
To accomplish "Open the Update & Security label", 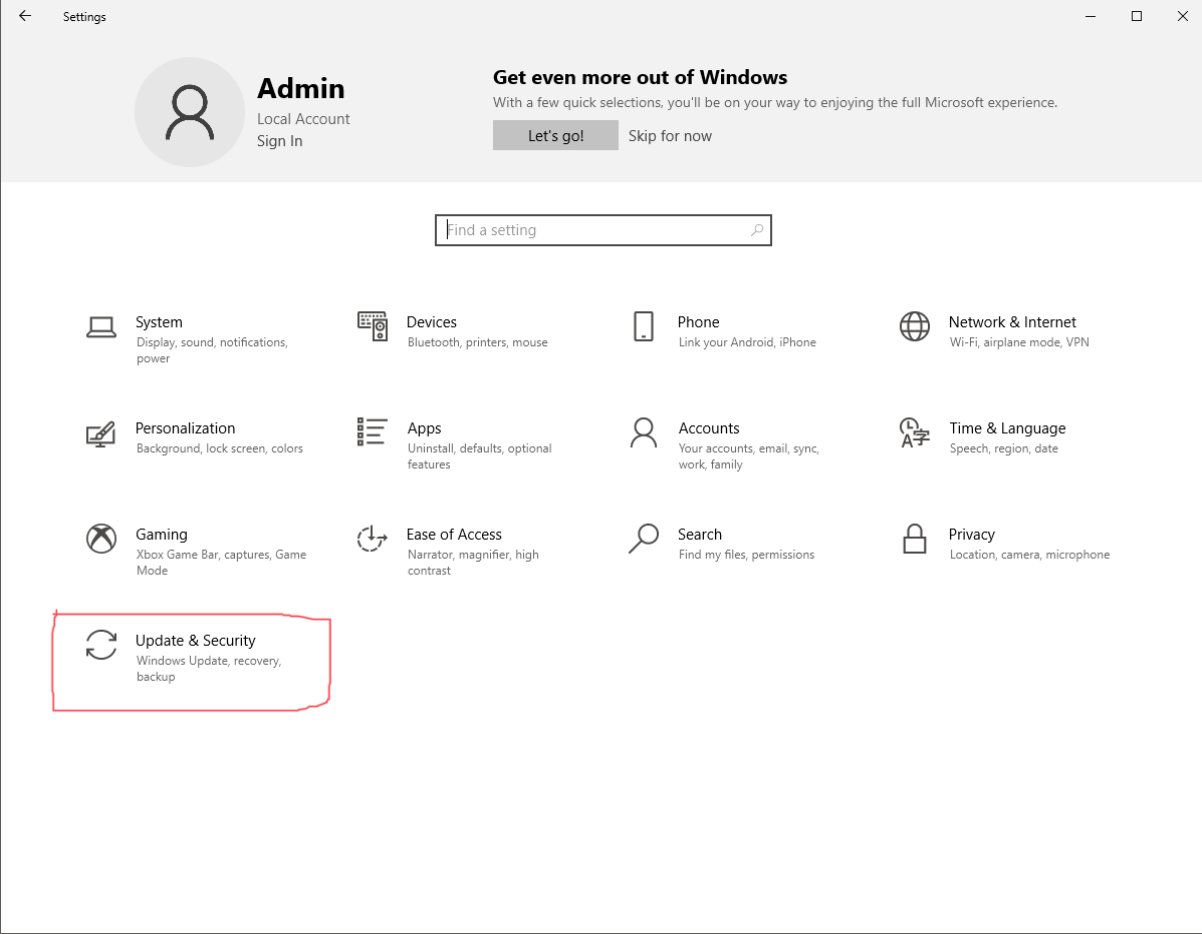I will point(196,640).
